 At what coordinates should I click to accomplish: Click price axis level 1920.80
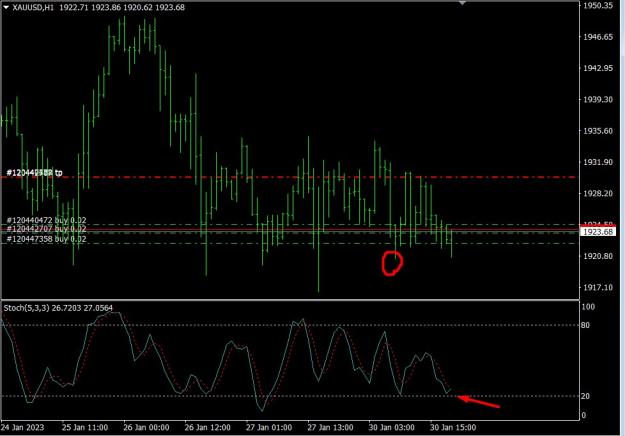click(598, 256)
